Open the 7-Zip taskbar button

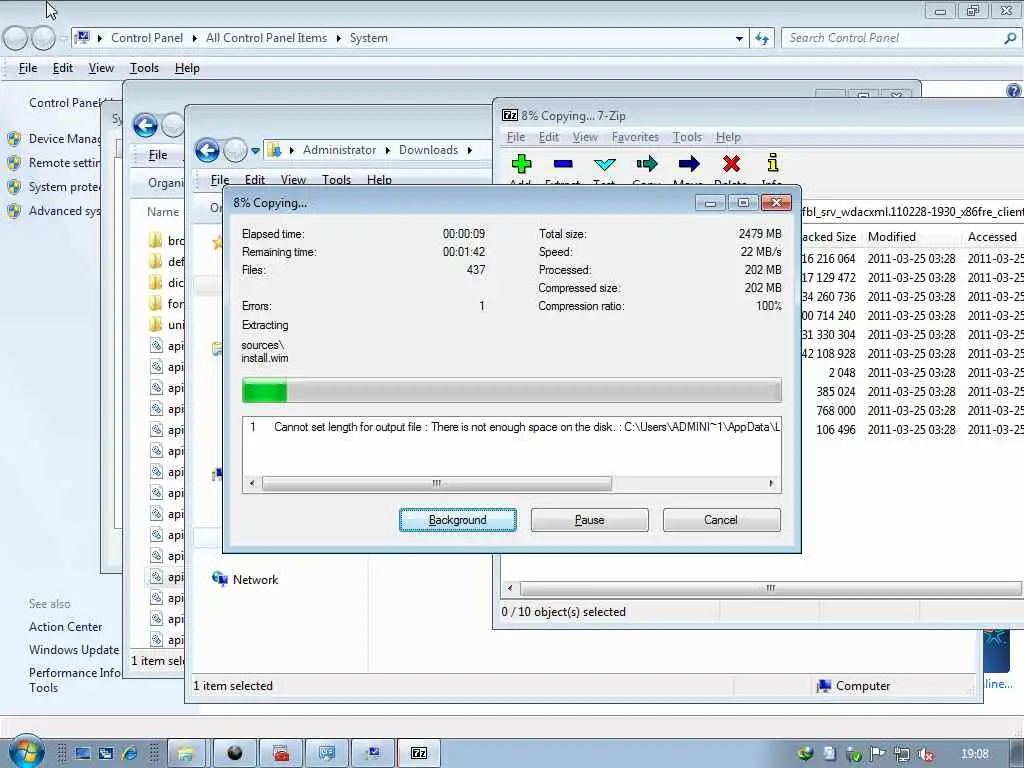(419, 754)
